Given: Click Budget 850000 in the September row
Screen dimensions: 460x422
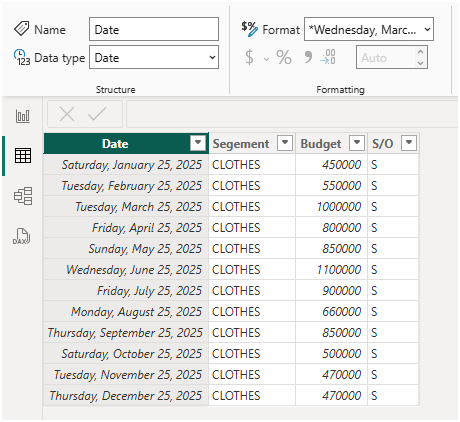Looking at the screenshot, I should [x=331, y=333].
